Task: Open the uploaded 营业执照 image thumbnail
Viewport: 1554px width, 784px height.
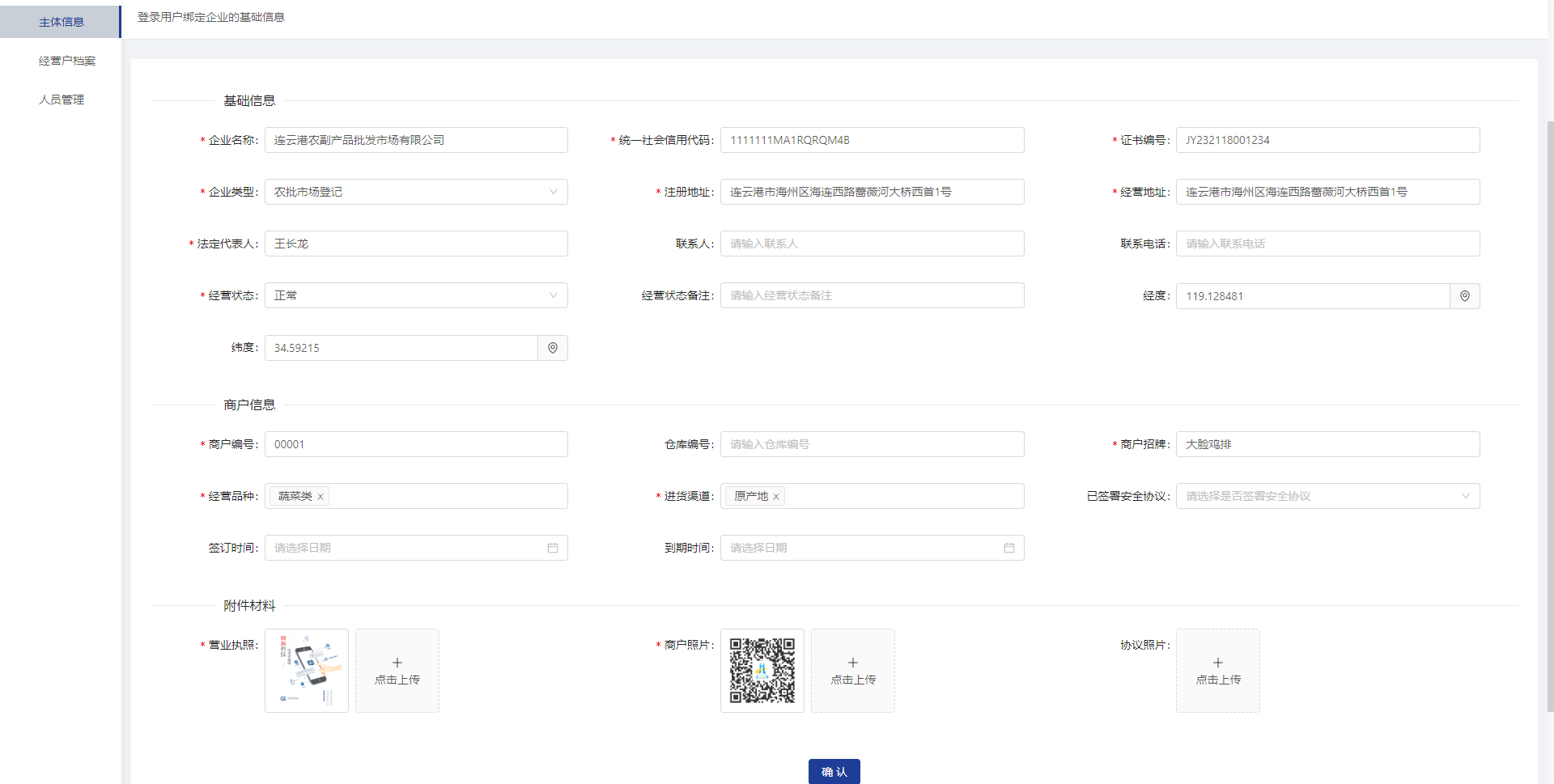Action: coord(307,670)
